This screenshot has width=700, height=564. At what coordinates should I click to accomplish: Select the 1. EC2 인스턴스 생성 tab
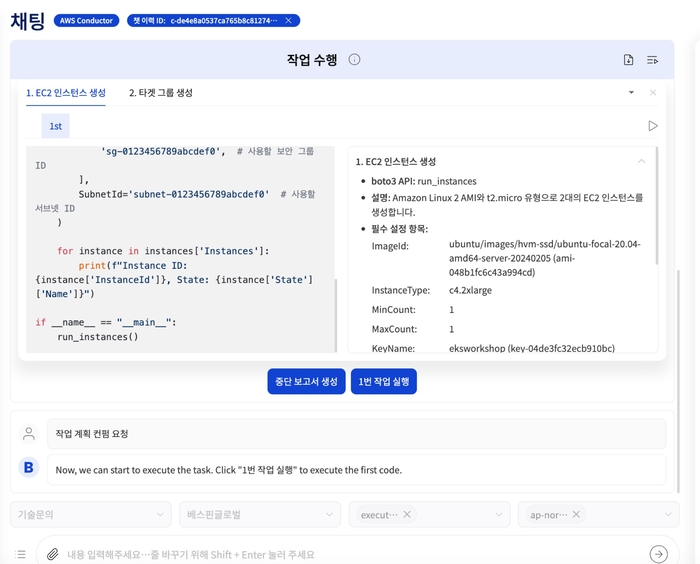click(x=66, y=93)
